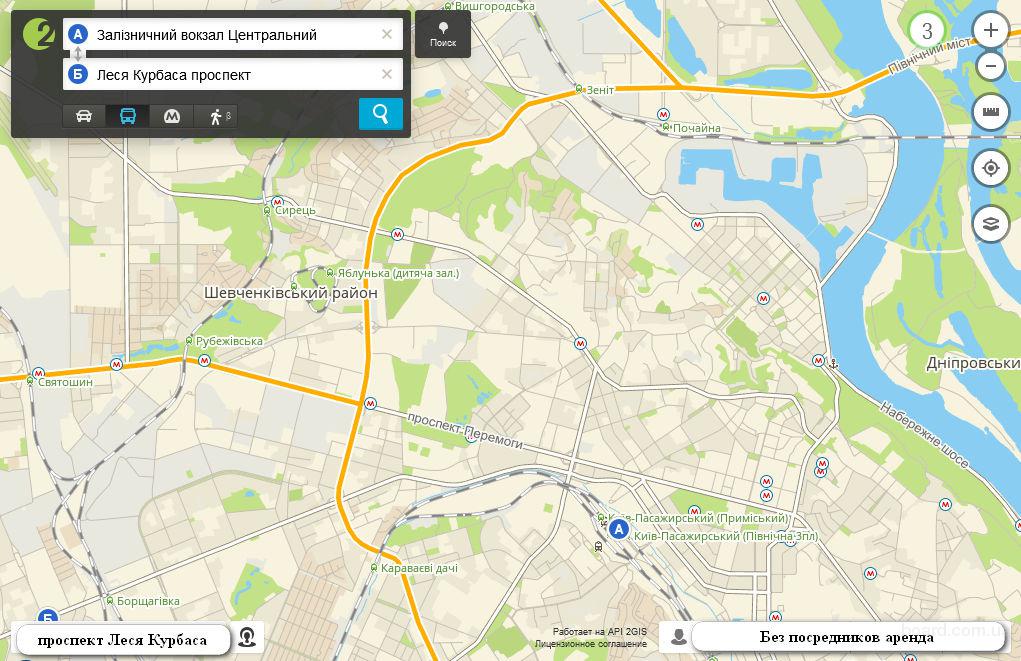Click the blue route search button

pos(380,114)
